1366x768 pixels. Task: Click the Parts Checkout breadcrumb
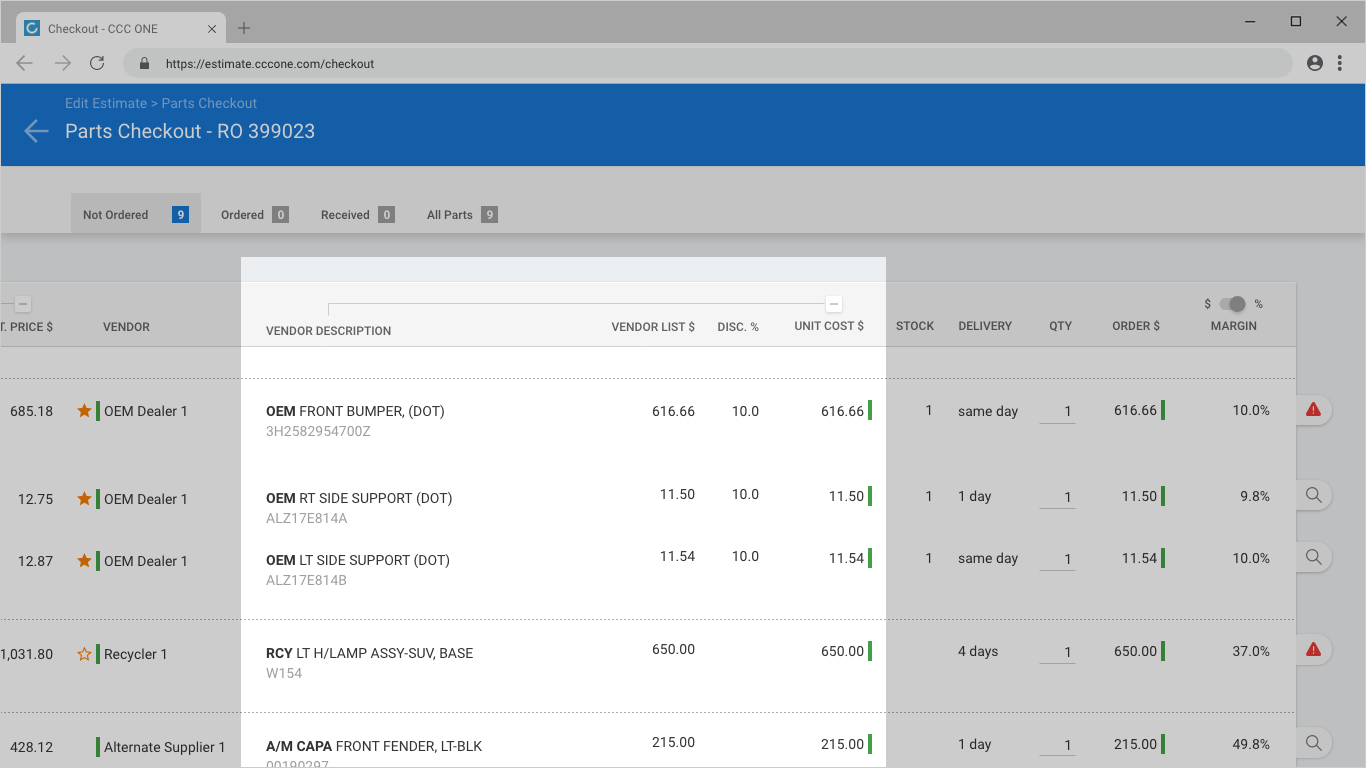tap(209, 103)
